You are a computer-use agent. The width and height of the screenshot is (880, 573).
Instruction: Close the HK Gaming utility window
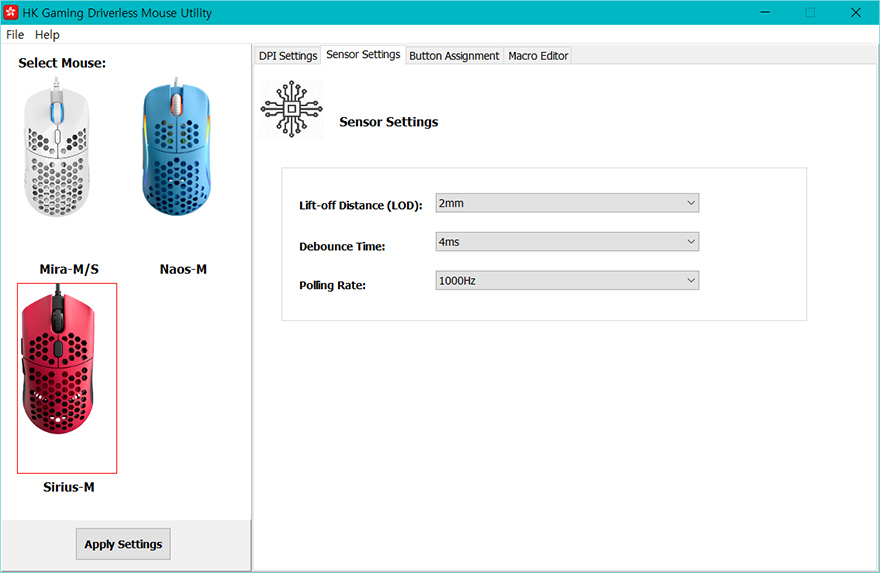[x=855, y=12]
